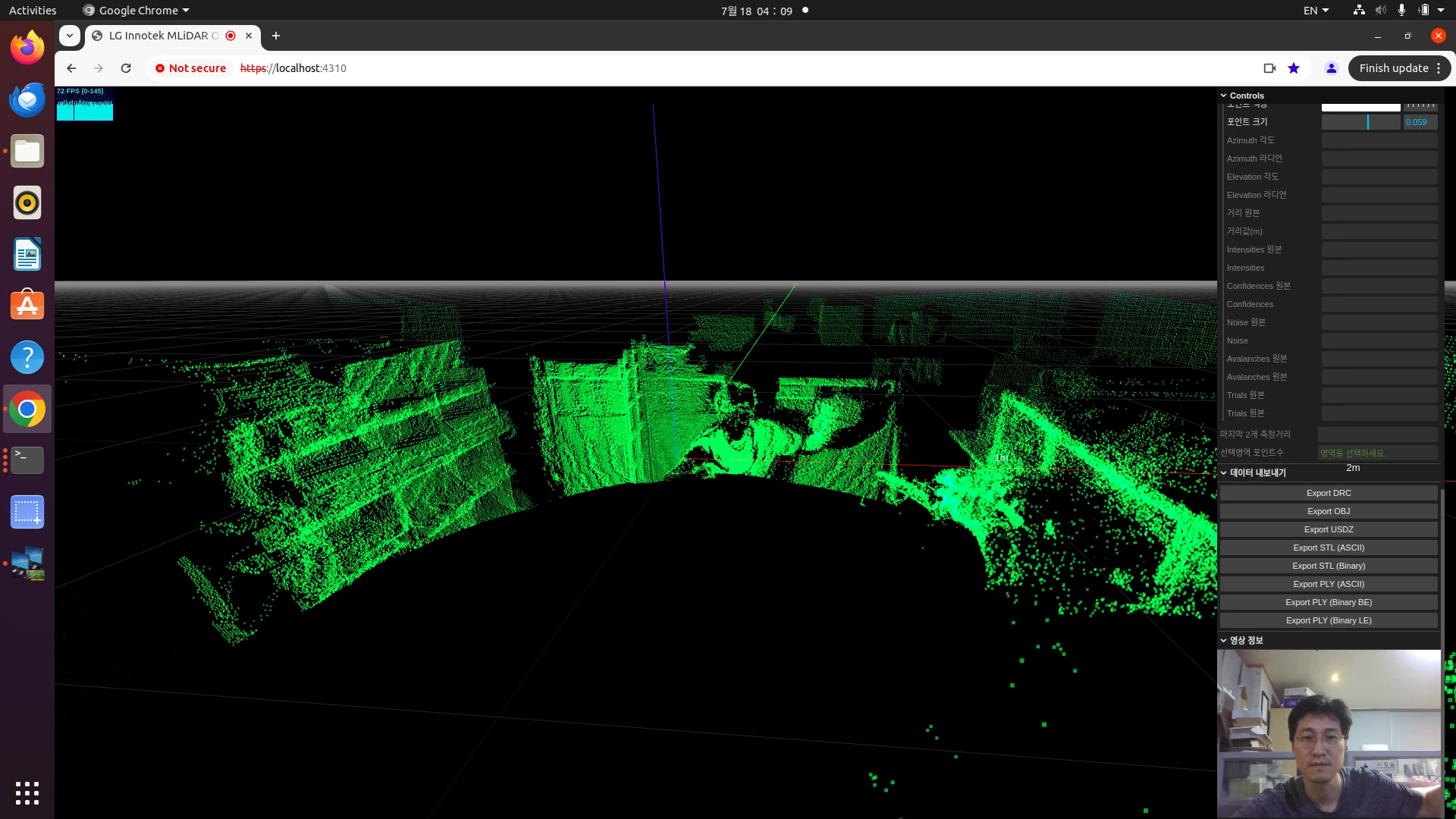Click the 포인트 크기 slider track
Screen dimensions: 1456x819
tap(1360, 122)
